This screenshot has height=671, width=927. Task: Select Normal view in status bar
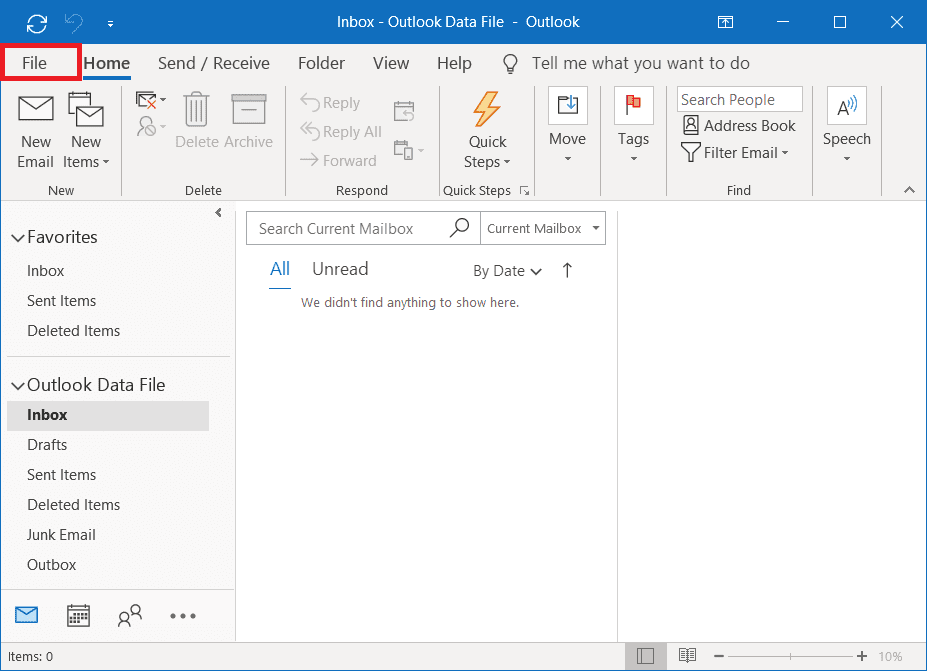pos(646,656)
